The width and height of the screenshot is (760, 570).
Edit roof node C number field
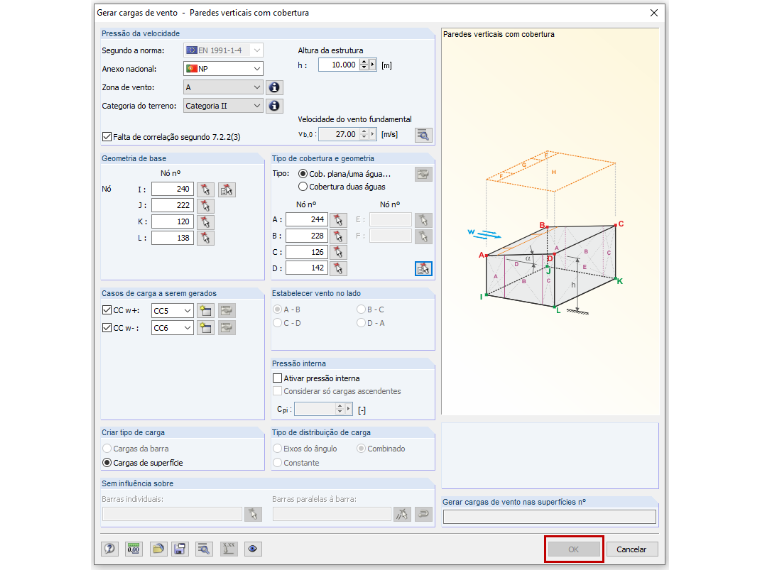pyautogui.click(x=306, y=252)
